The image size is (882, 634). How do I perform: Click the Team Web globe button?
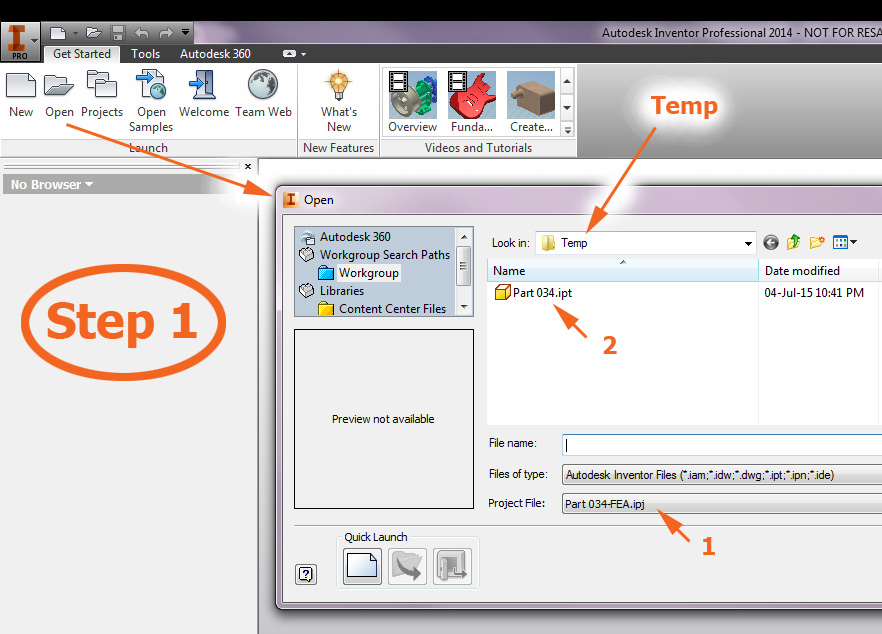[x=263, y=95]
